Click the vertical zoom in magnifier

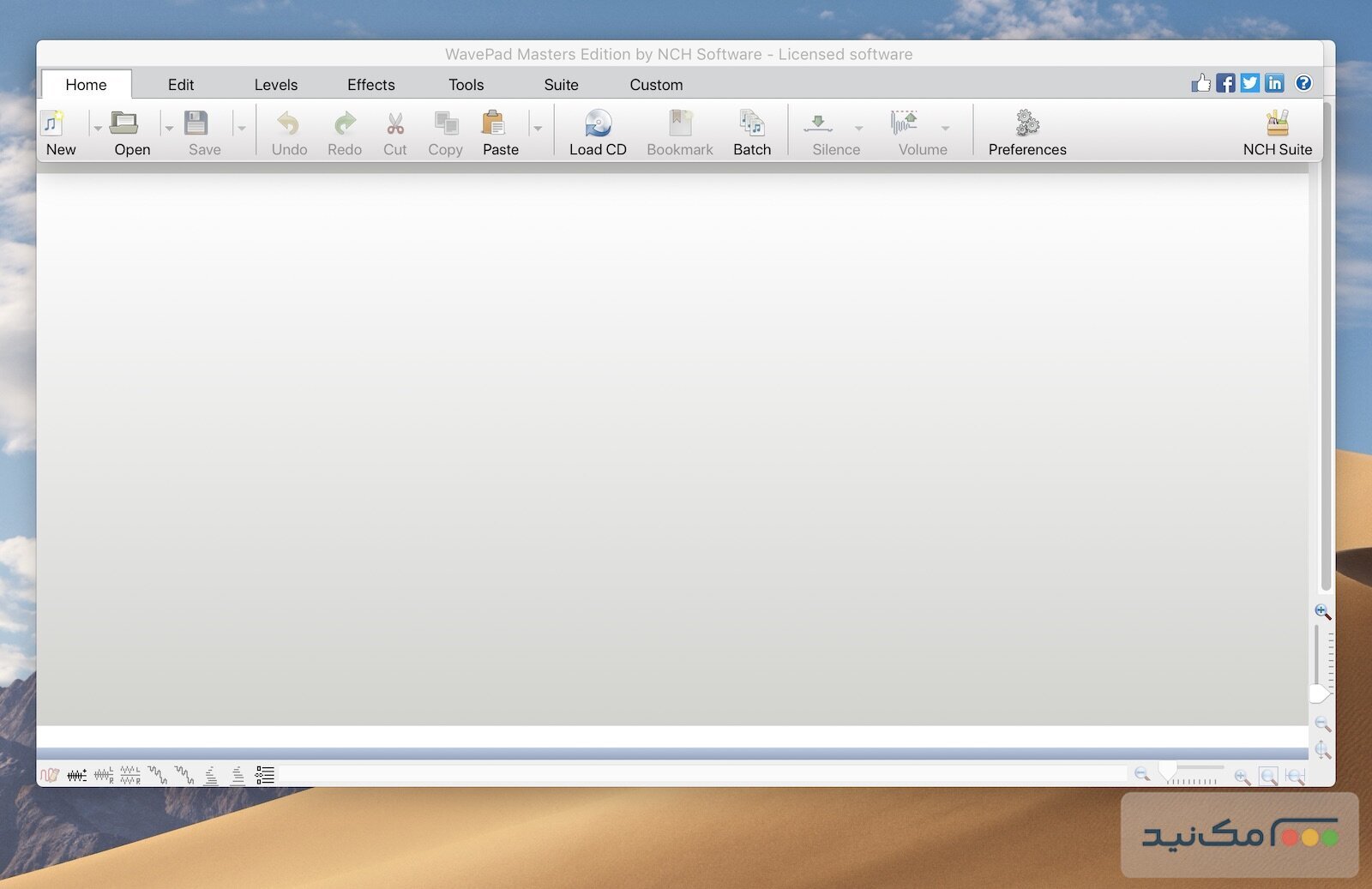[1322, 611]
